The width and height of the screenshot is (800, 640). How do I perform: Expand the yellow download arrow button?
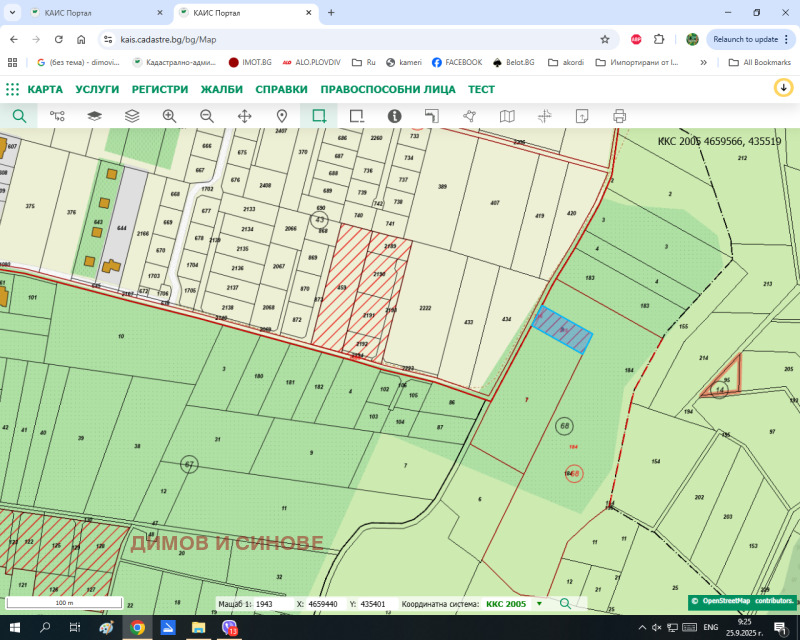click(784, 88)
